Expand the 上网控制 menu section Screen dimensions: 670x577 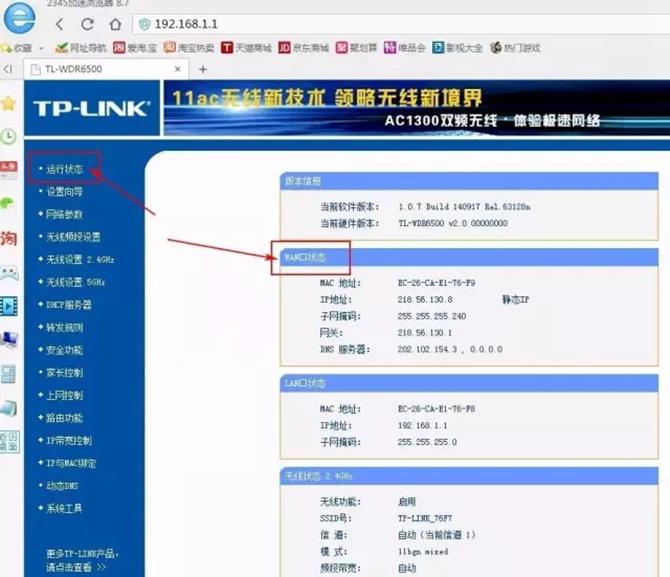pos(65,395)
